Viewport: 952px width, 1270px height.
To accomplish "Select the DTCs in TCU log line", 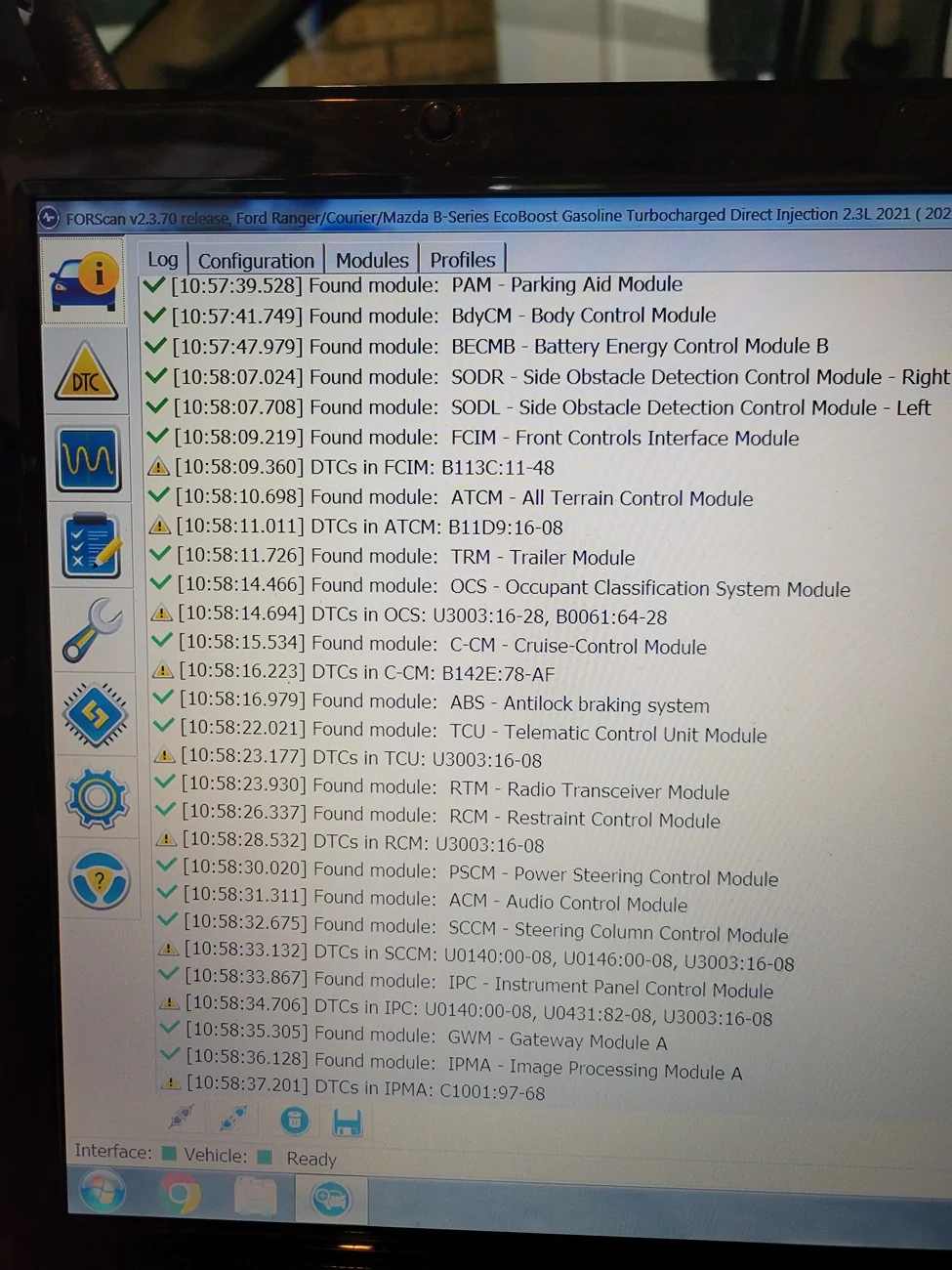I will (349, 758).
